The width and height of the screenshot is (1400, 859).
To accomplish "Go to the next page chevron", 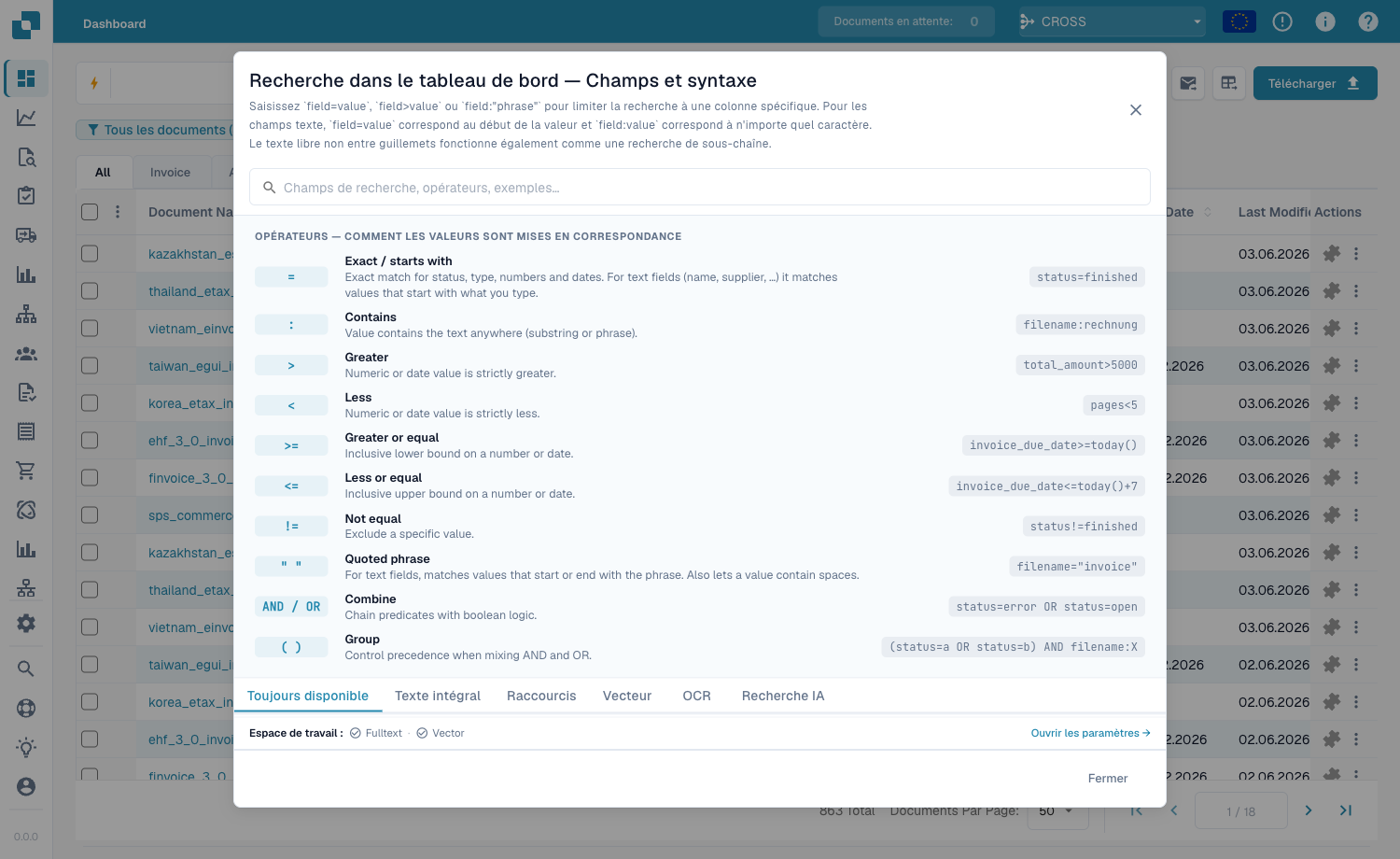I will tap(1309, 810).
